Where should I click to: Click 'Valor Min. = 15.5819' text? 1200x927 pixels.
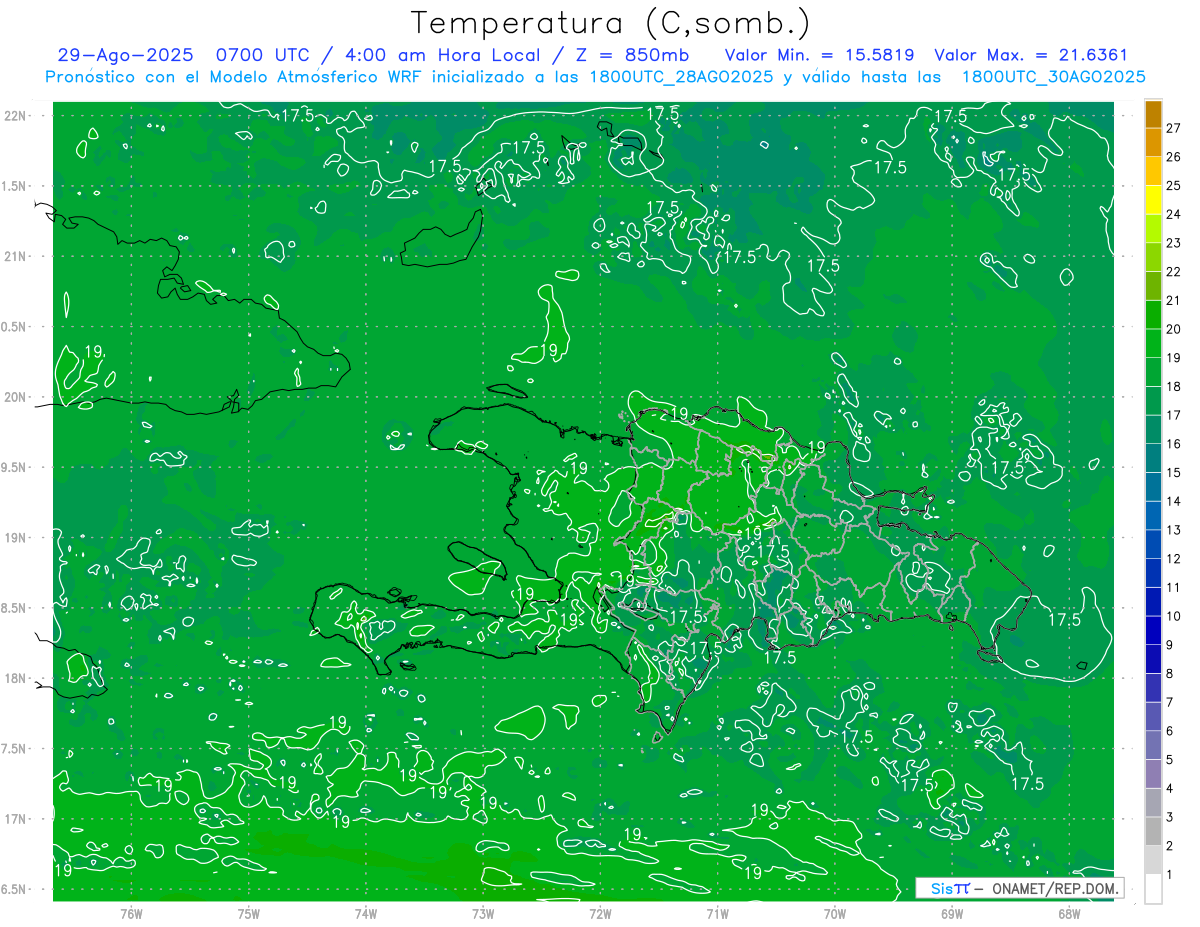pyautogui.click(x=821, y=56)
